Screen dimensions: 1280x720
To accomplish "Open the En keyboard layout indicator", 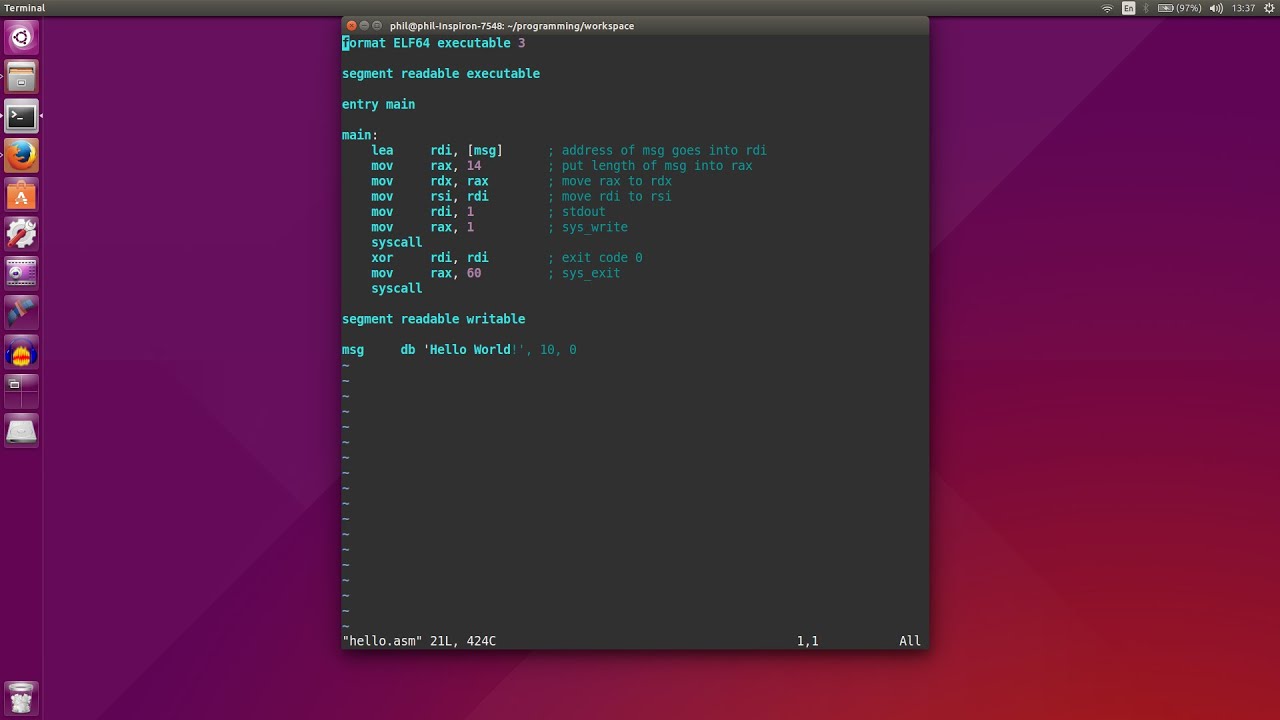I will [x=1129, y=8].
